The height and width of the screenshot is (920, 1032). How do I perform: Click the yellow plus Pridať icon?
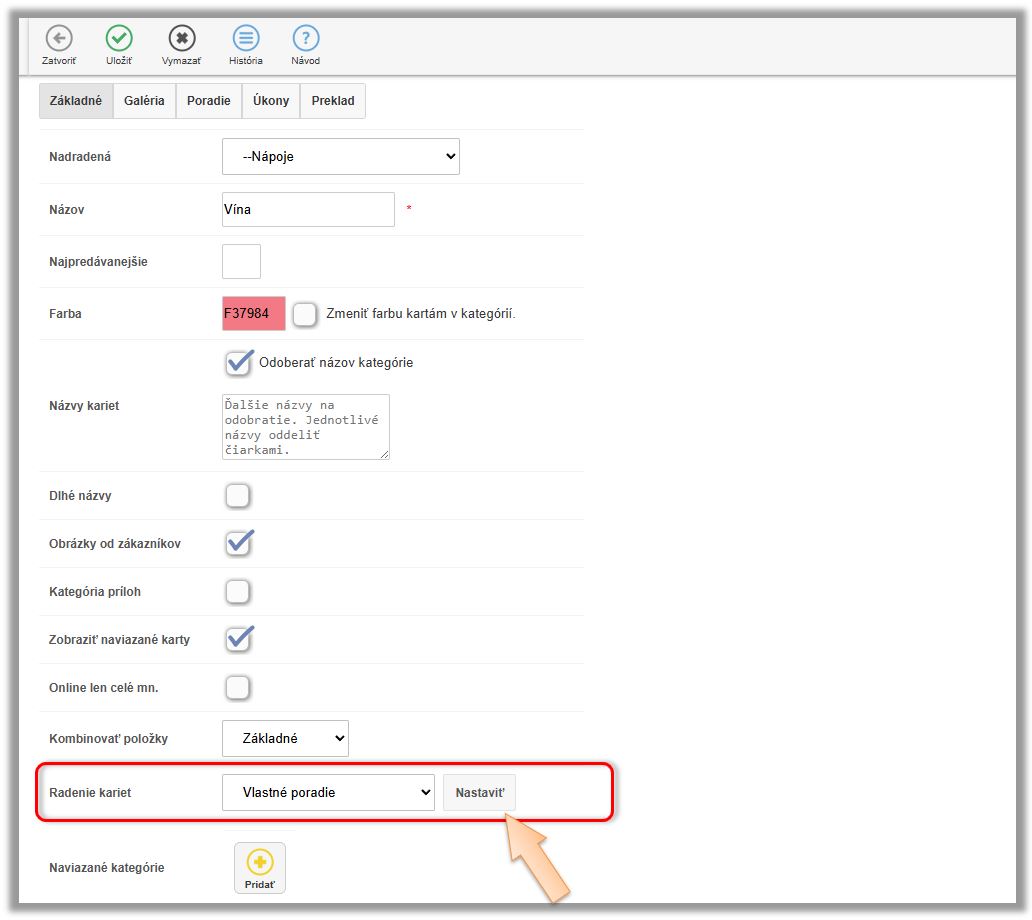(260, 864)
